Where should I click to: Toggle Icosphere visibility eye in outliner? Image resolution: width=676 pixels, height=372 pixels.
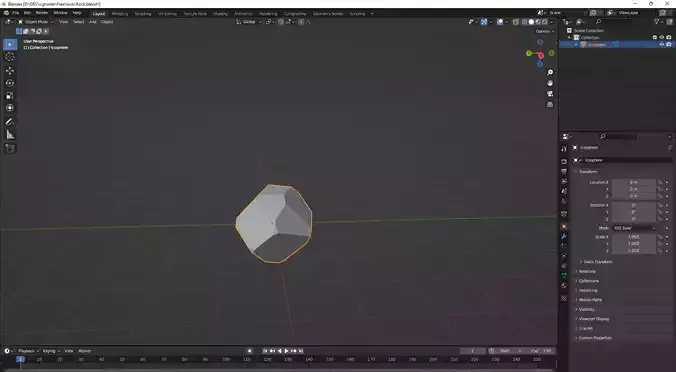[x=662, y=44]
